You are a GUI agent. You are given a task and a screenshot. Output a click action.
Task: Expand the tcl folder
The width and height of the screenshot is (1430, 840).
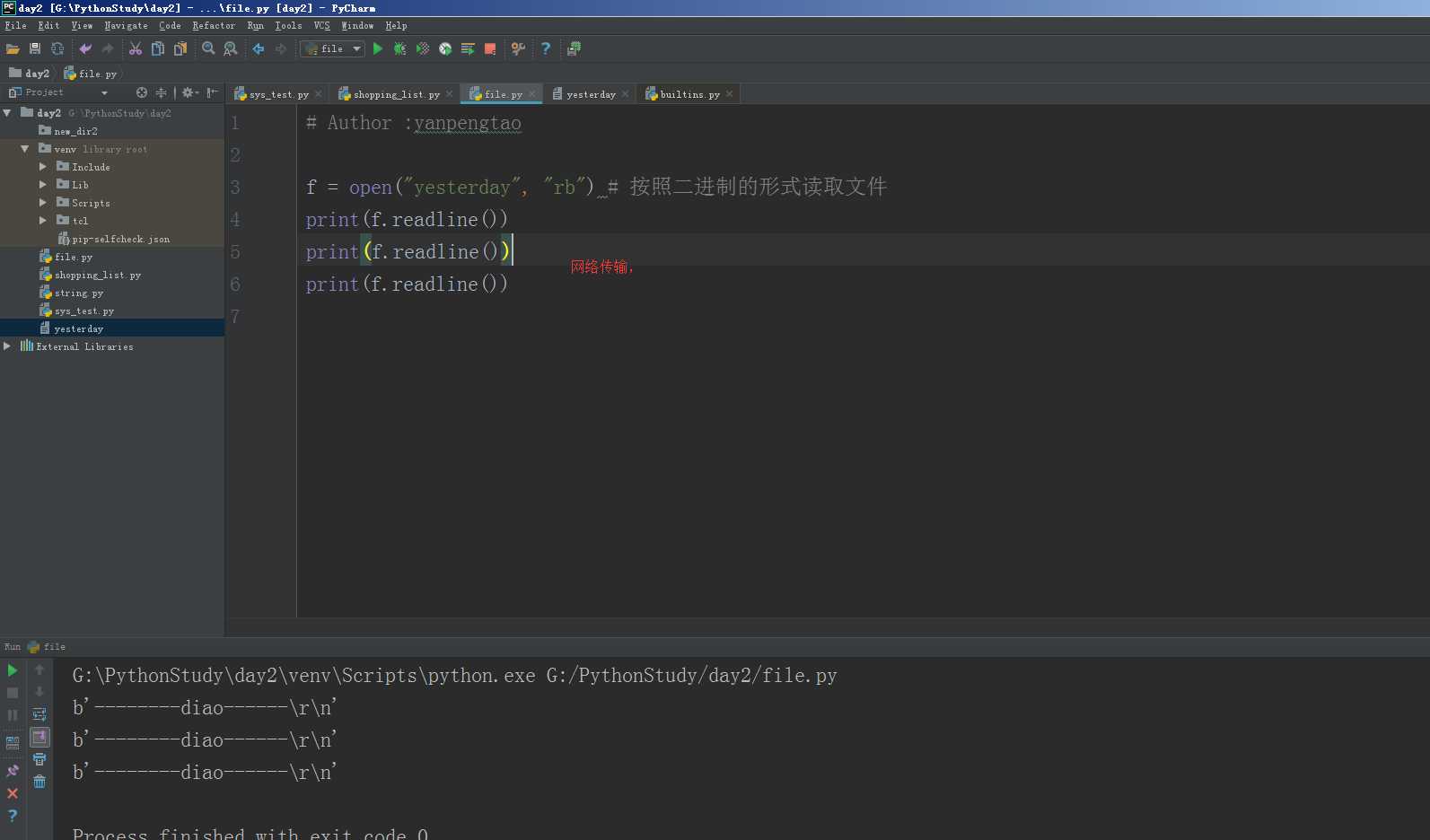click(42, 221)
